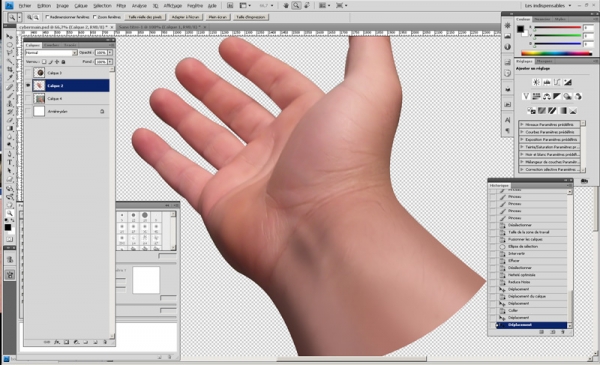Add a Color Balance adjustment (scales icon)
Screen dimensions: 600x365
pyautogui.click(x=546, y=96)
